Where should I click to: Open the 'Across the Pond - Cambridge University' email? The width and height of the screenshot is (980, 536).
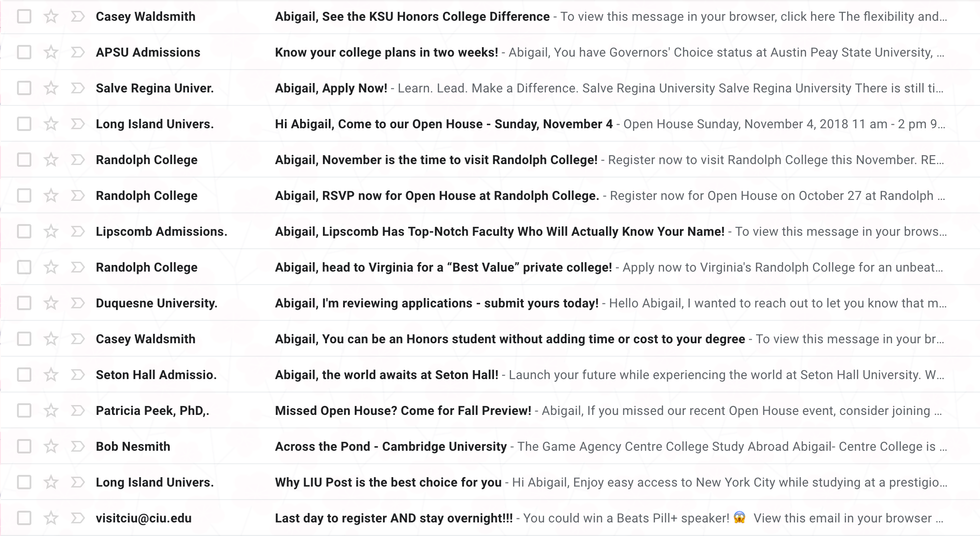click(x=390, y=446)
